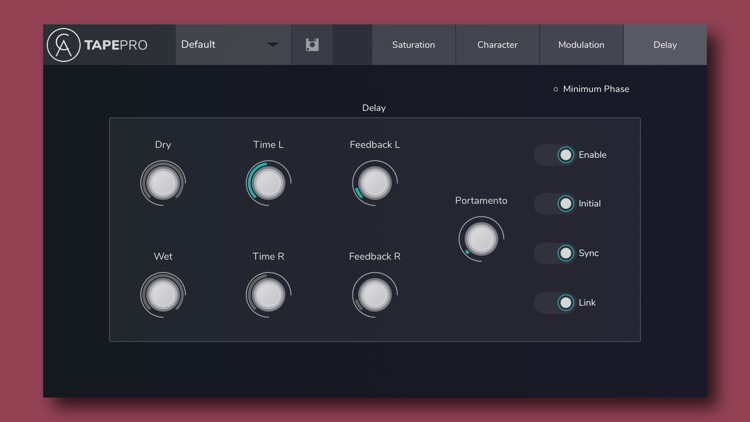Toggle the Sync switch
This screenshot has height=422, width=750.
pyautogui.click(x=554, y=253)
